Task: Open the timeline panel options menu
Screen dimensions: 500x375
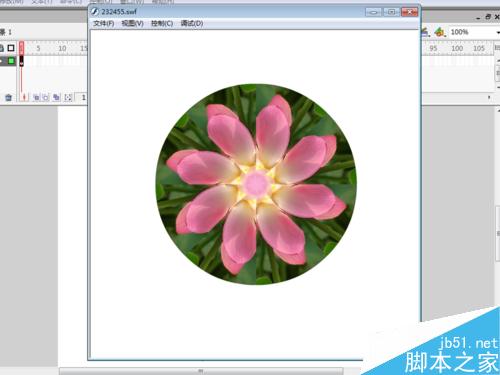Action: pos(497,48)
